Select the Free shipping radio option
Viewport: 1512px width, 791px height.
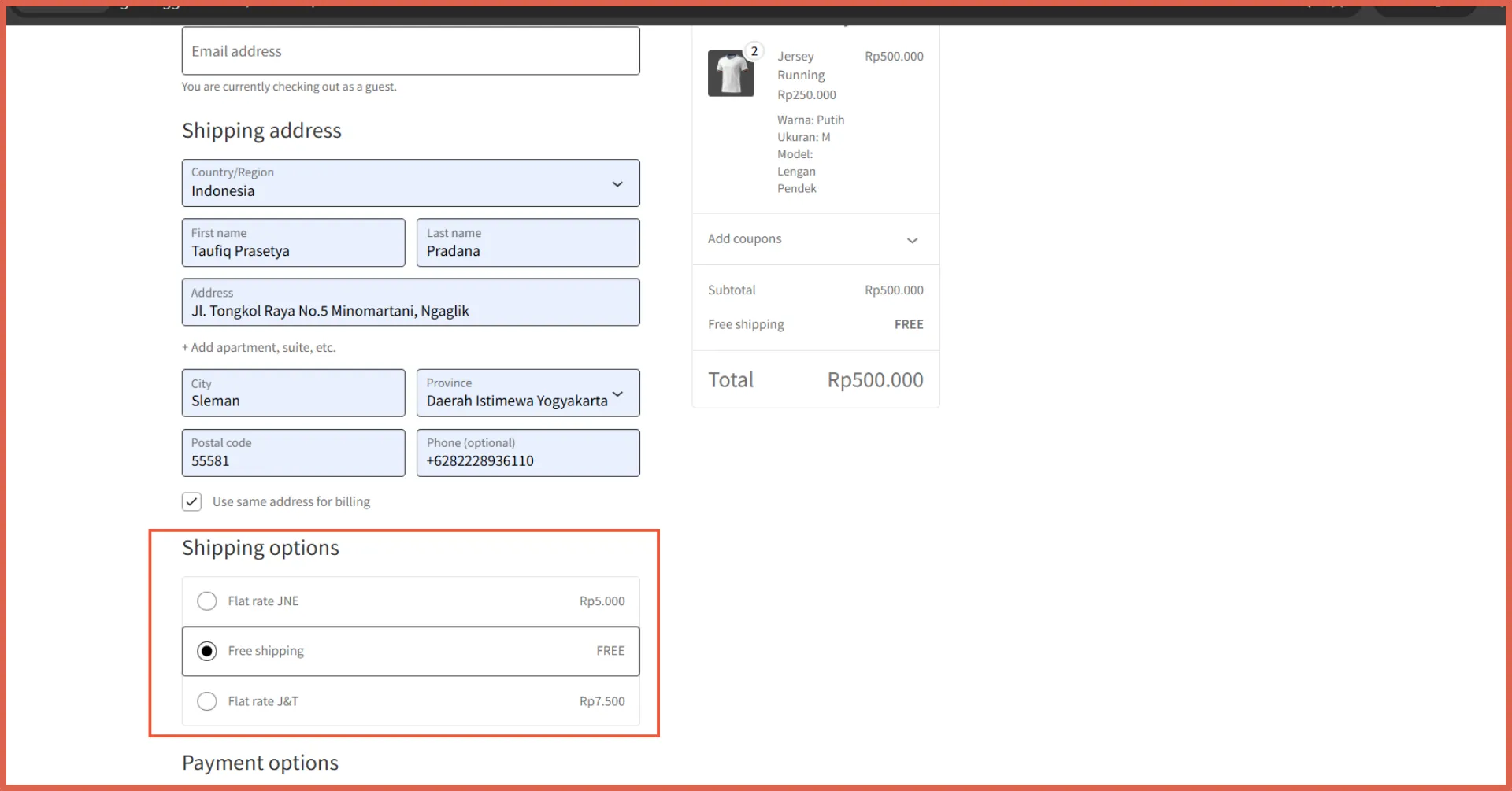pos(207,651)
